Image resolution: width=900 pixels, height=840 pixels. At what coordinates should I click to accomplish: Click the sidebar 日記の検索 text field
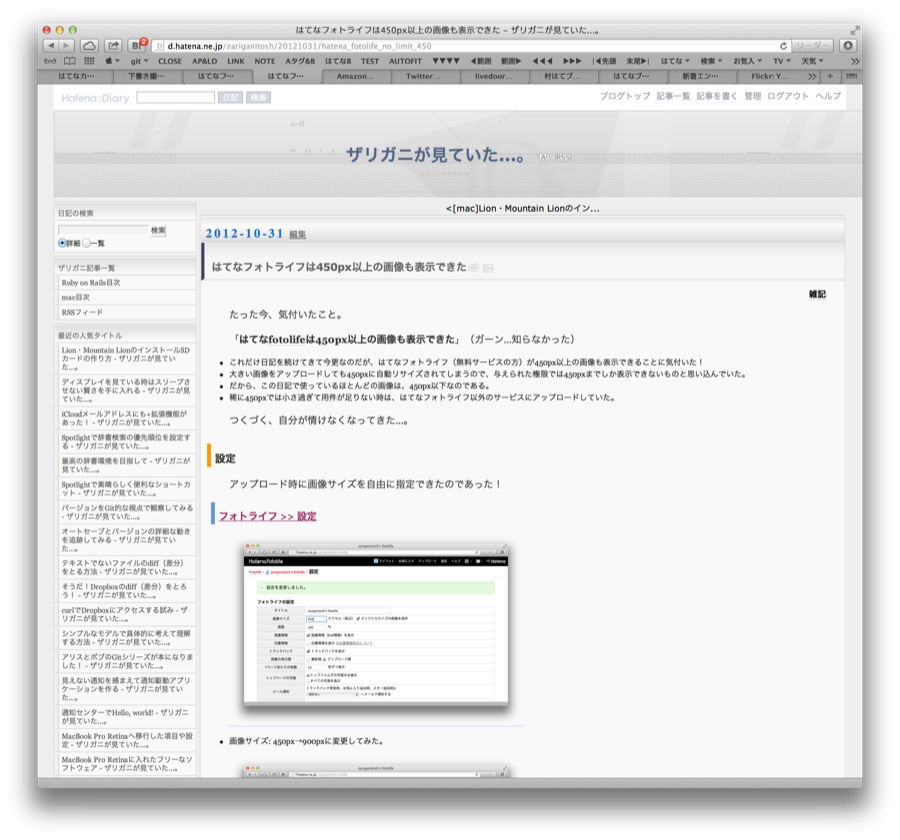pyautogui.click(x=103, y=230)
